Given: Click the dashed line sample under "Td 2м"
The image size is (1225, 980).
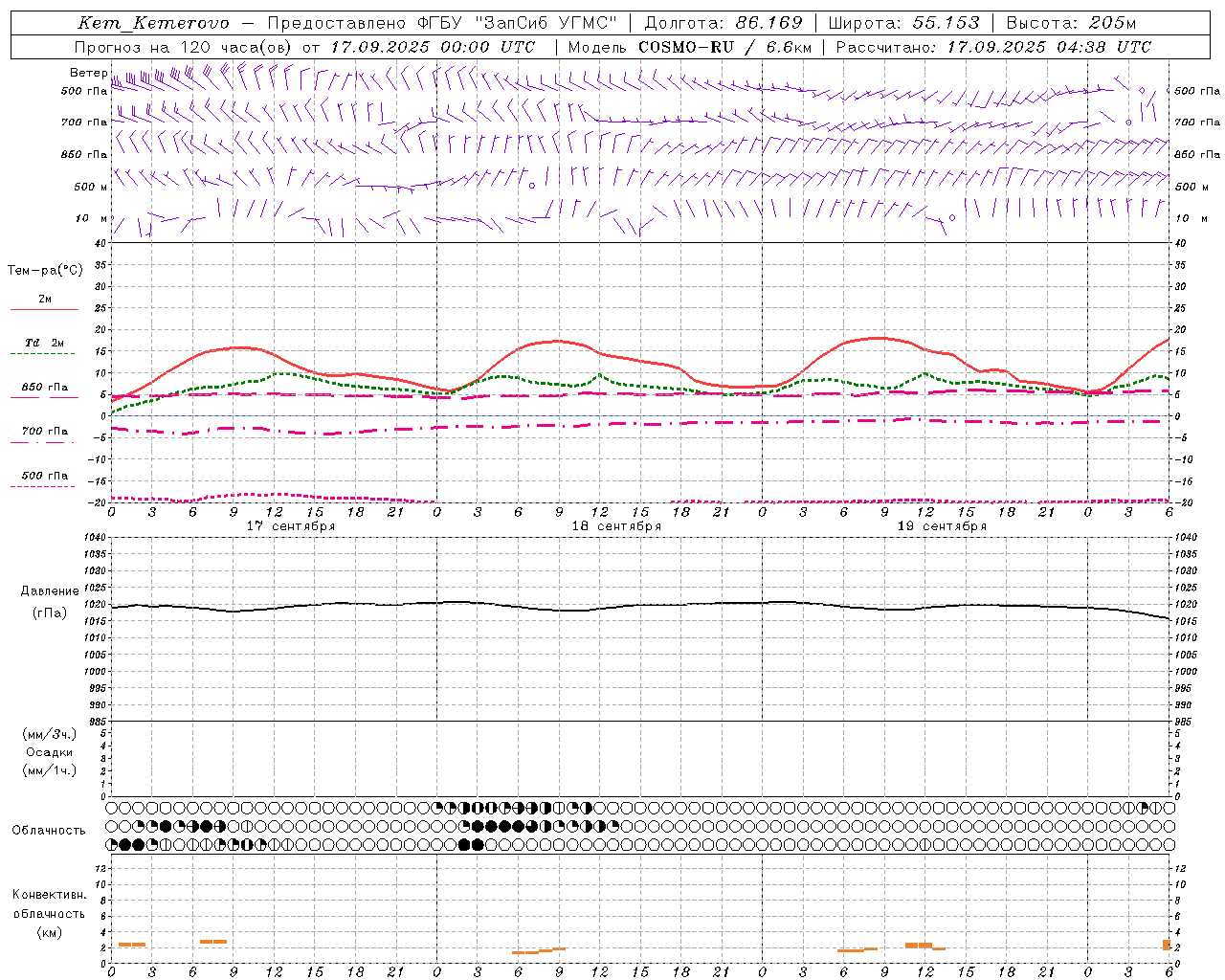Looking at the screenshot, I should 44,354.
